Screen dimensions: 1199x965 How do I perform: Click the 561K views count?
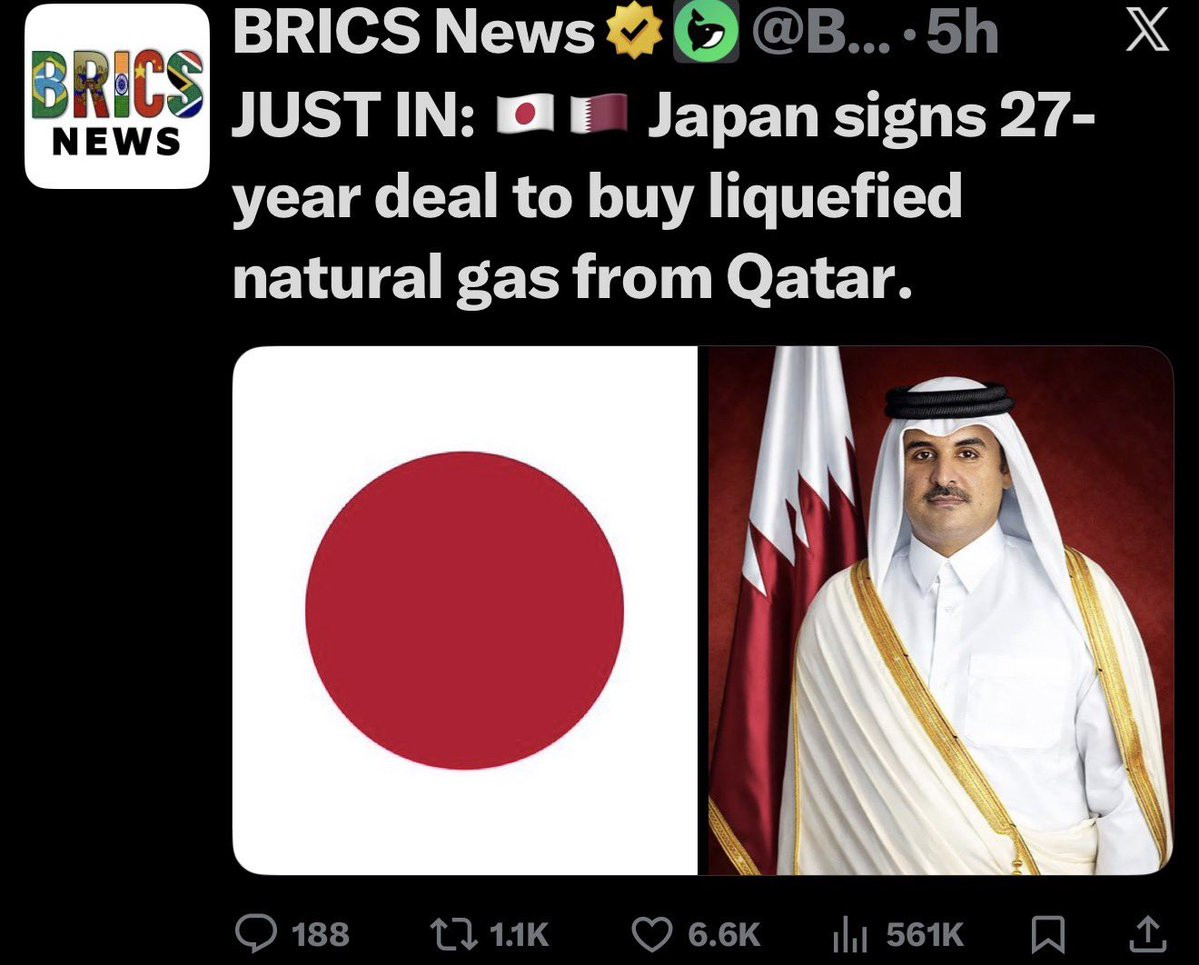point(924,934)
